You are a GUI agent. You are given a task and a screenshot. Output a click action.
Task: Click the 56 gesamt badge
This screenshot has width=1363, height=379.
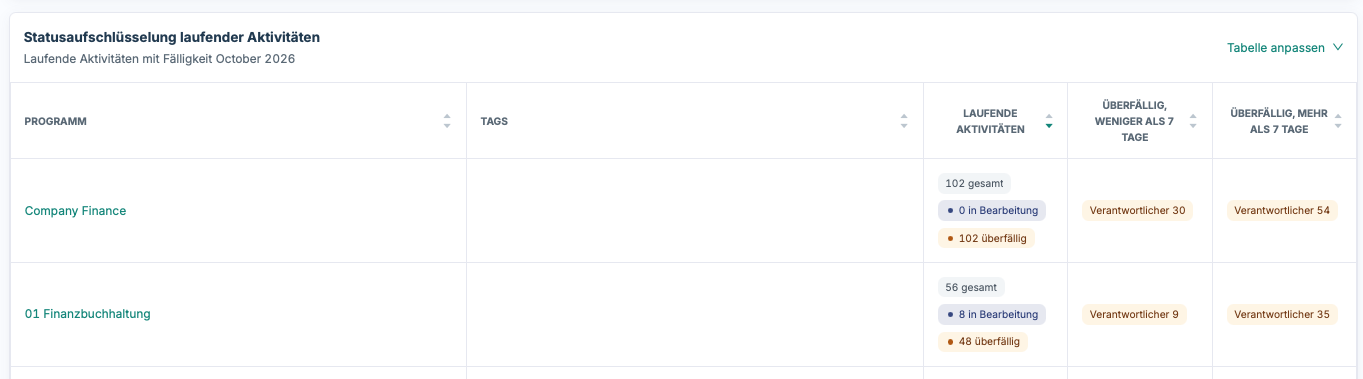pyautogui.click(x=971, y=287)
